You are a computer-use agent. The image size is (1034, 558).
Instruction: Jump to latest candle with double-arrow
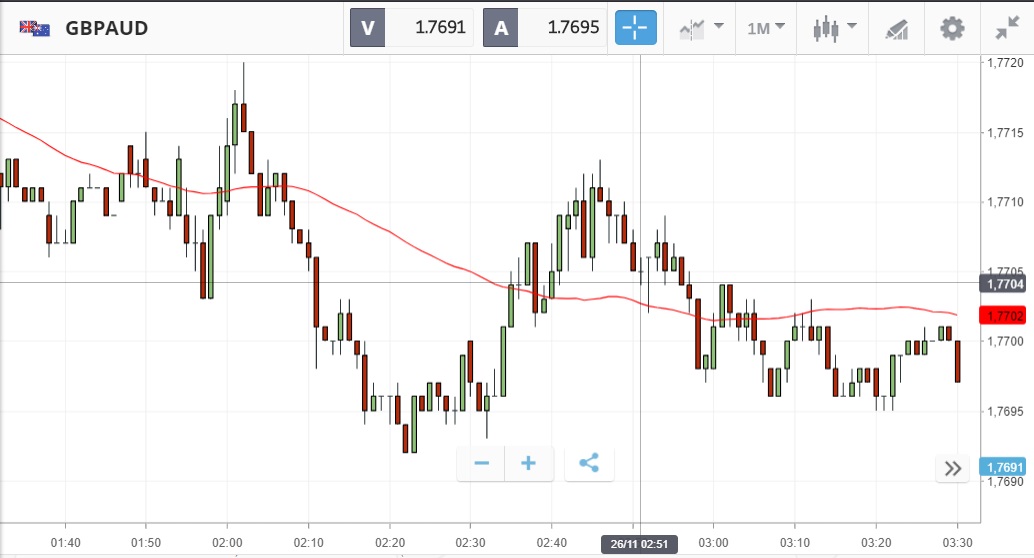(952, 468)
